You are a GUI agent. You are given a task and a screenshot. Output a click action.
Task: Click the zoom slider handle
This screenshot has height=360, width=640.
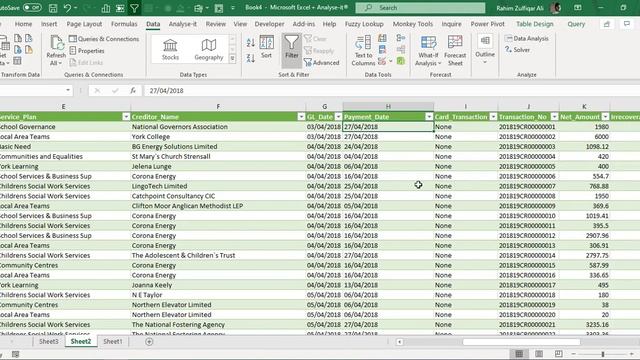click(x=602, y=354)
